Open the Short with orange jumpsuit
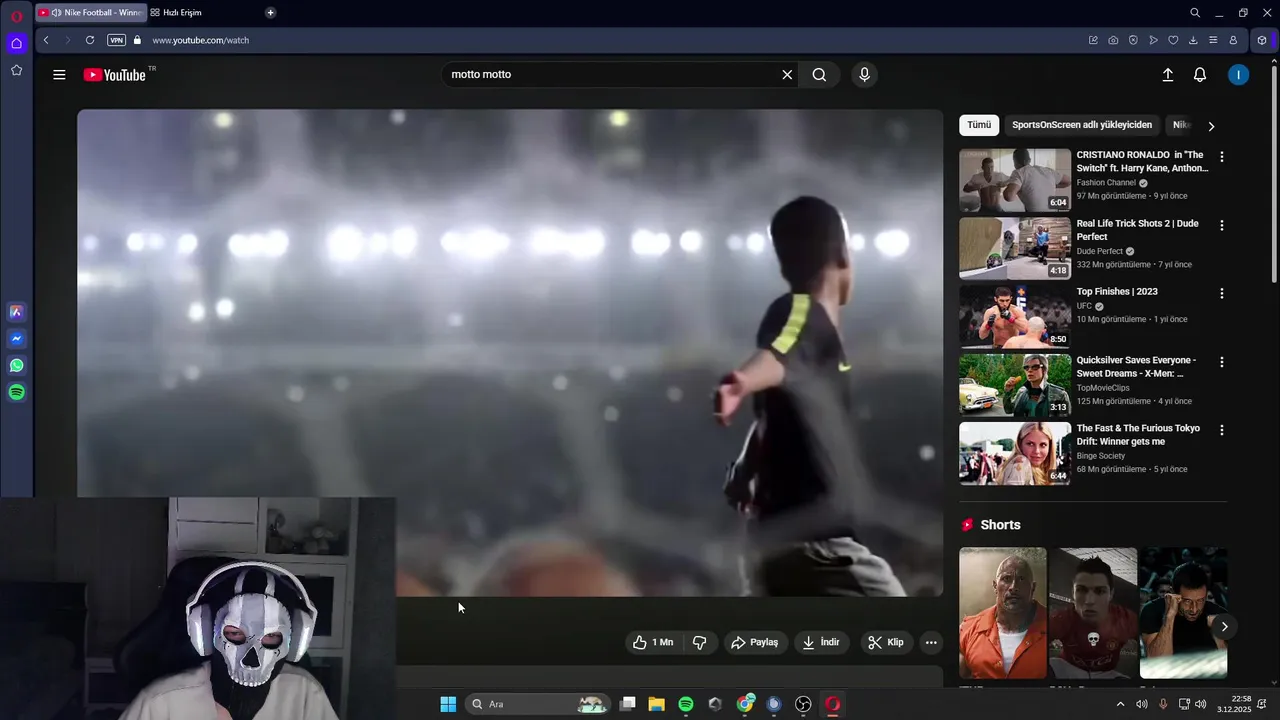Viewport: 1280px width, 720px height. tap(1003, 612)
